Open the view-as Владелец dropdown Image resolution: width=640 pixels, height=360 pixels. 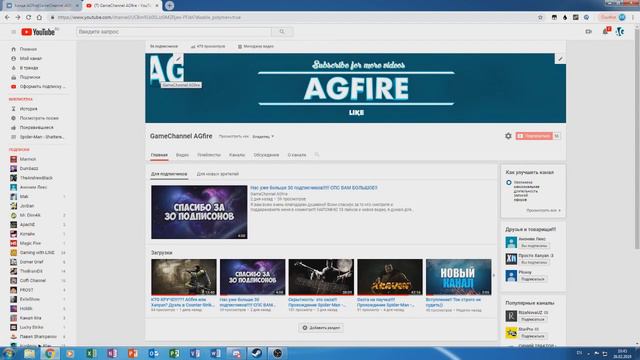[x=263, y=136]
